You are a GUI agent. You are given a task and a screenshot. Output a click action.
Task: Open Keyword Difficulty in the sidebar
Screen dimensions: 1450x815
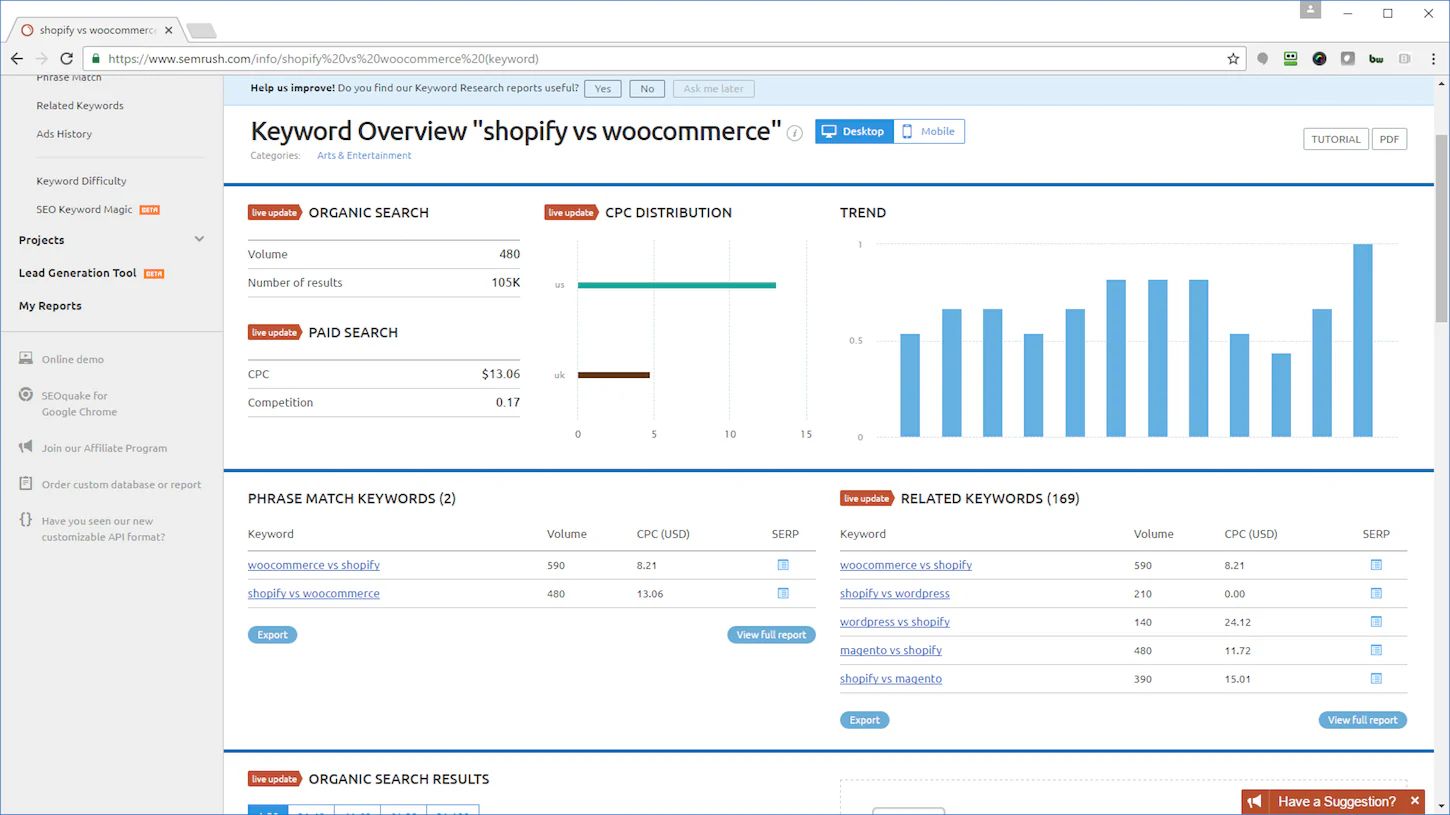[81, 181]
